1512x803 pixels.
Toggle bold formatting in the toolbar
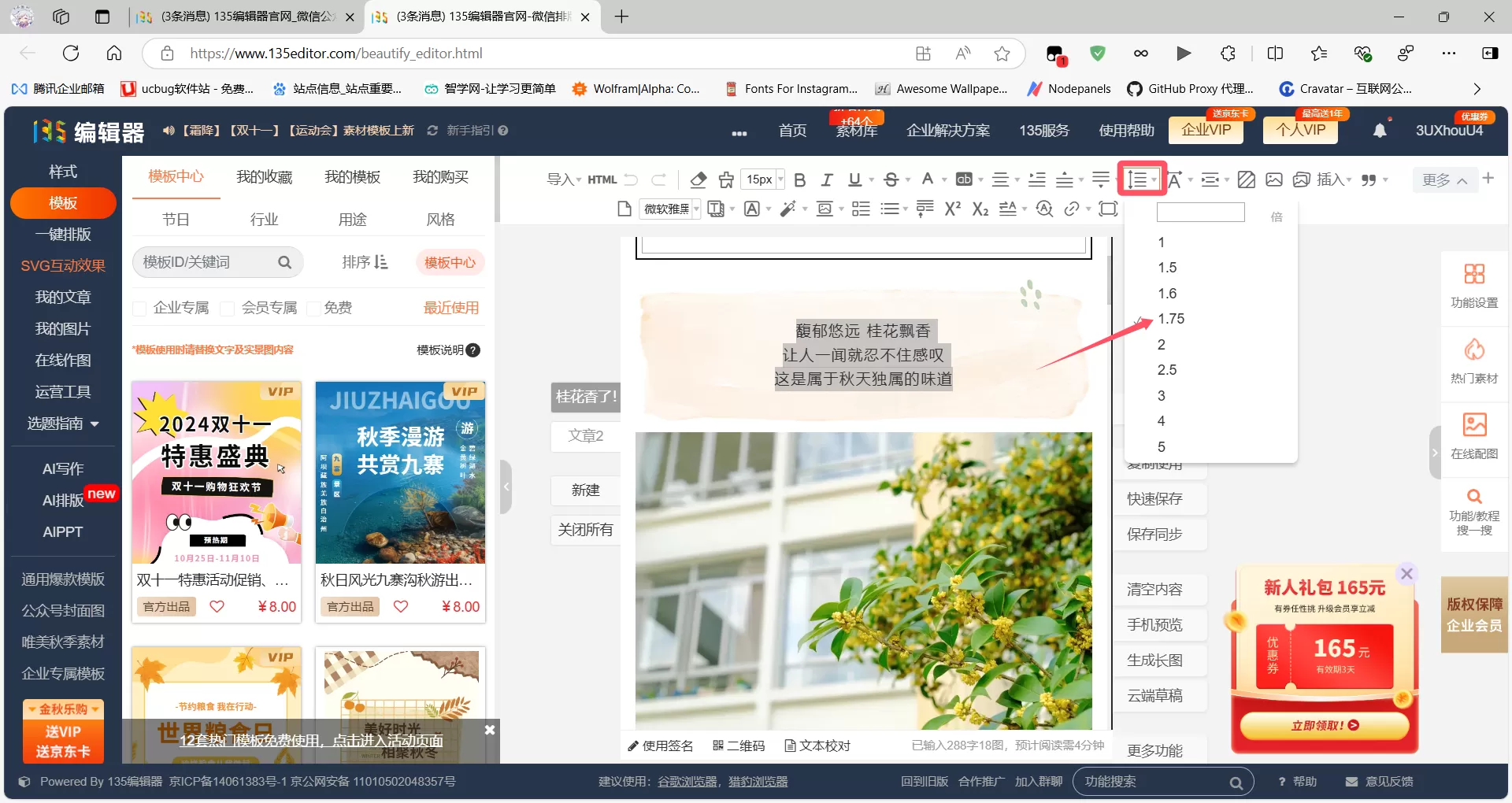pos(799,179)
